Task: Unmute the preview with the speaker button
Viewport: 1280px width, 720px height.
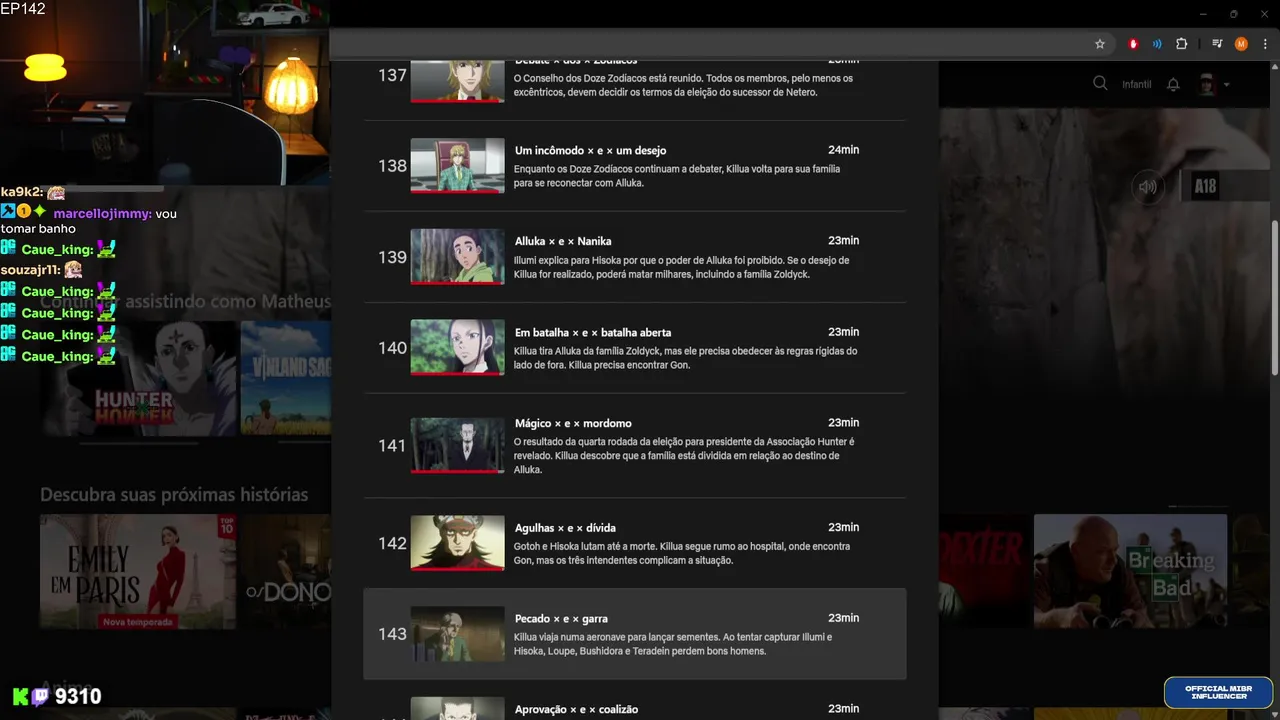Action: pos(1148,187)
